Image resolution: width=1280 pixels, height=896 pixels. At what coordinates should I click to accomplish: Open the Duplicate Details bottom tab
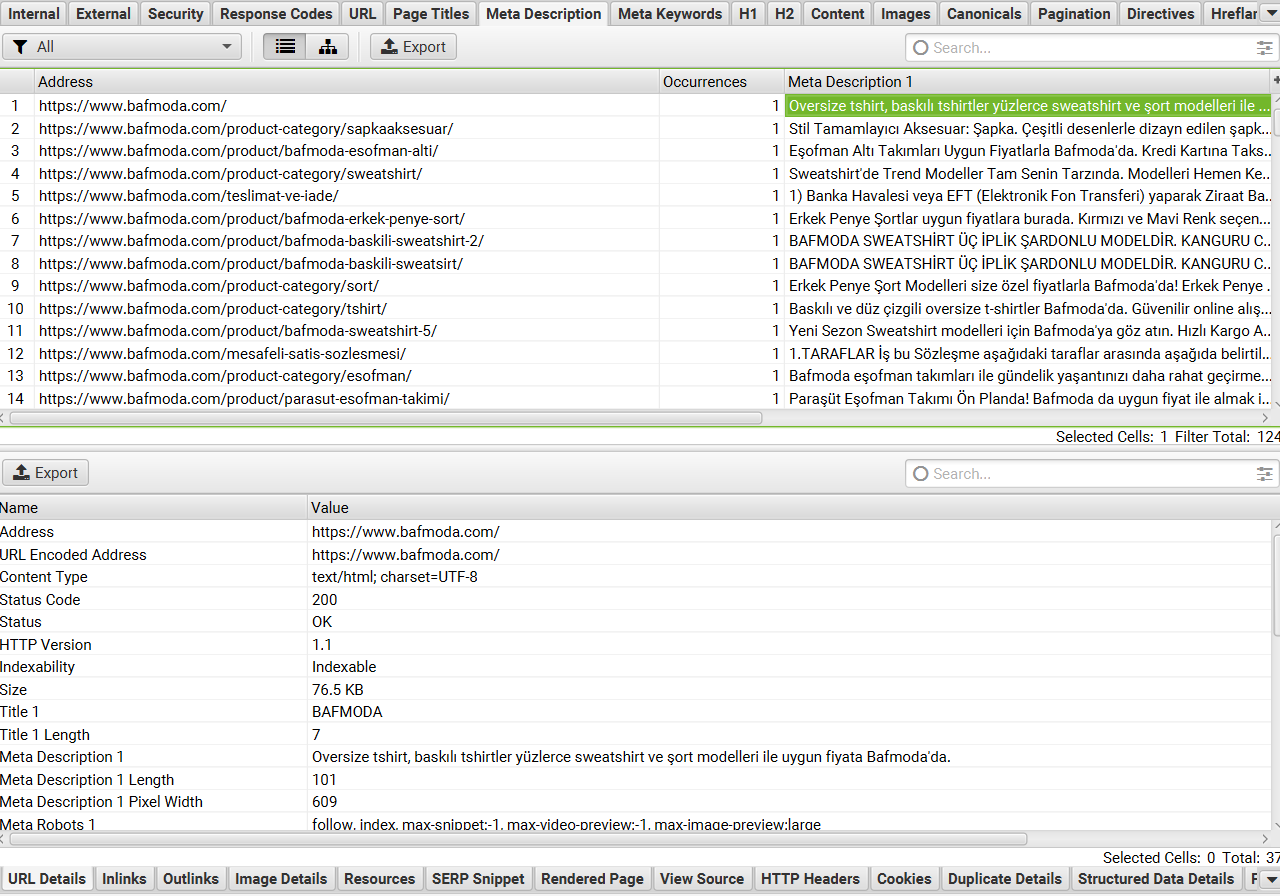1004,879
